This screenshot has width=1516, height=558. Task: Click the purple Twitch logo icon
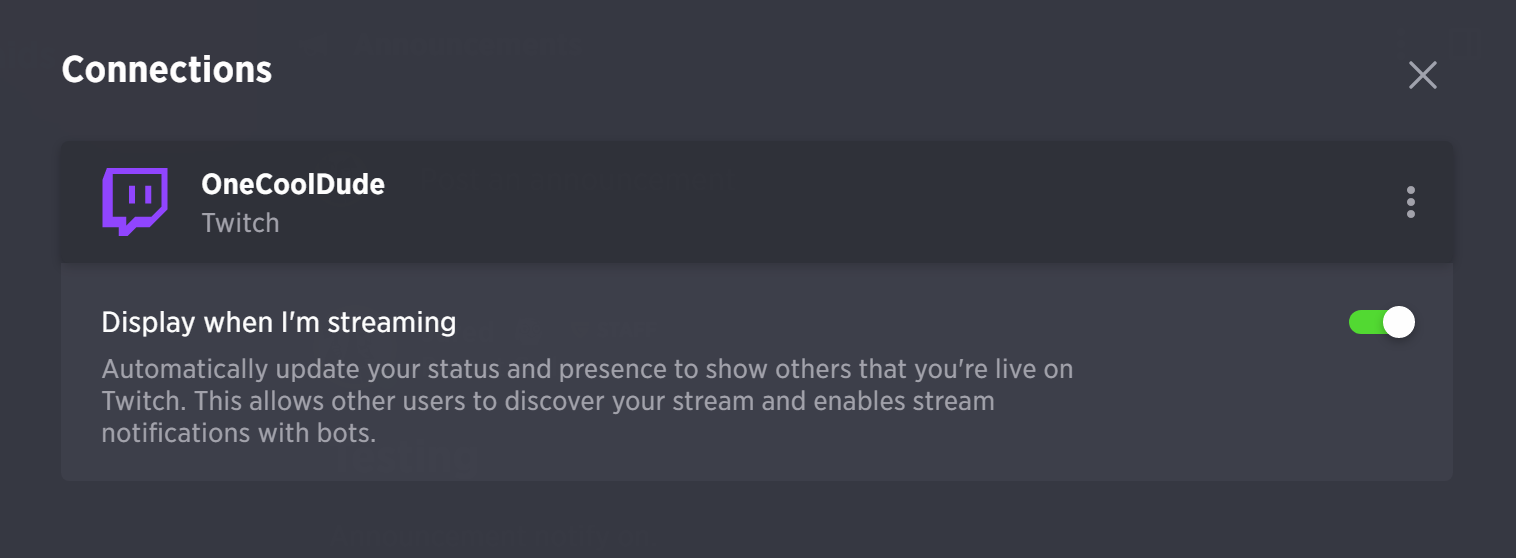pyautogui.click(x=134, y=202)
